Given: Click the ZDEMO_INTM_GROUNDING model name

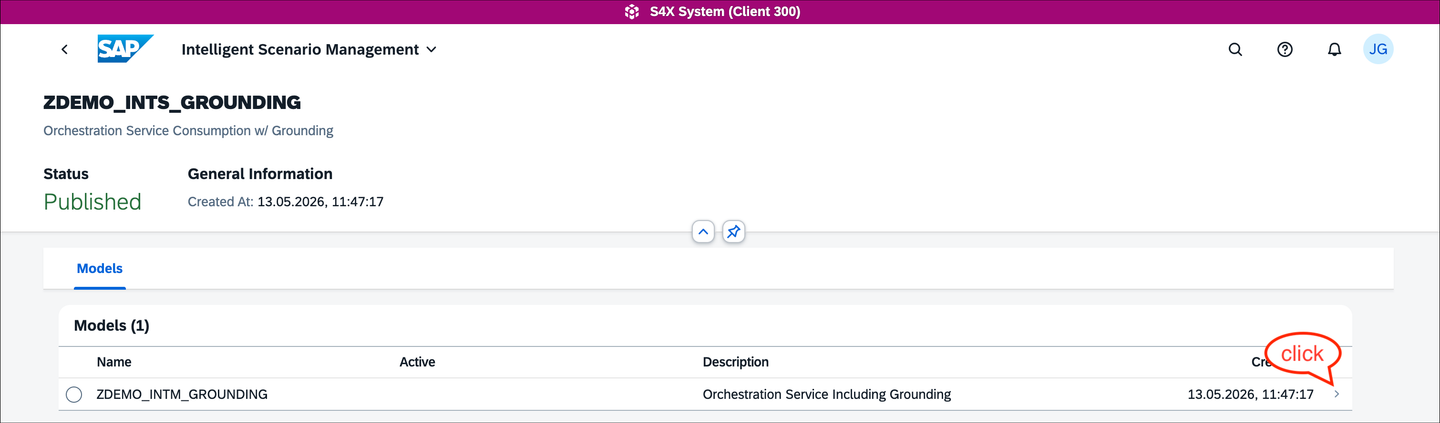Looking at the screenshot, I should [182, 394].
